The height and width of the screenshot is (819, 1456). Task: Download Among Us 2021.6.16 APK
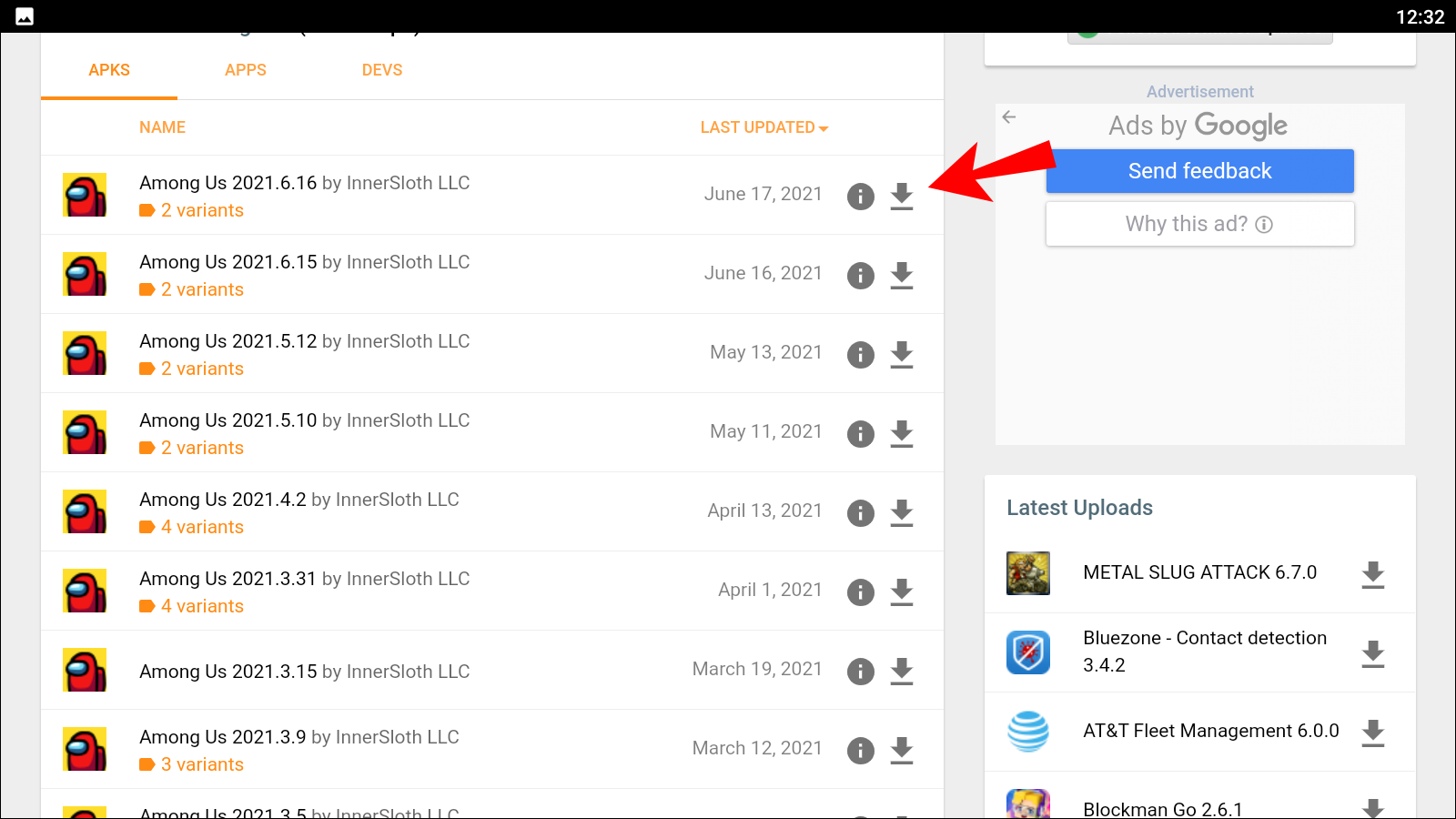click(x=901, y=196)
